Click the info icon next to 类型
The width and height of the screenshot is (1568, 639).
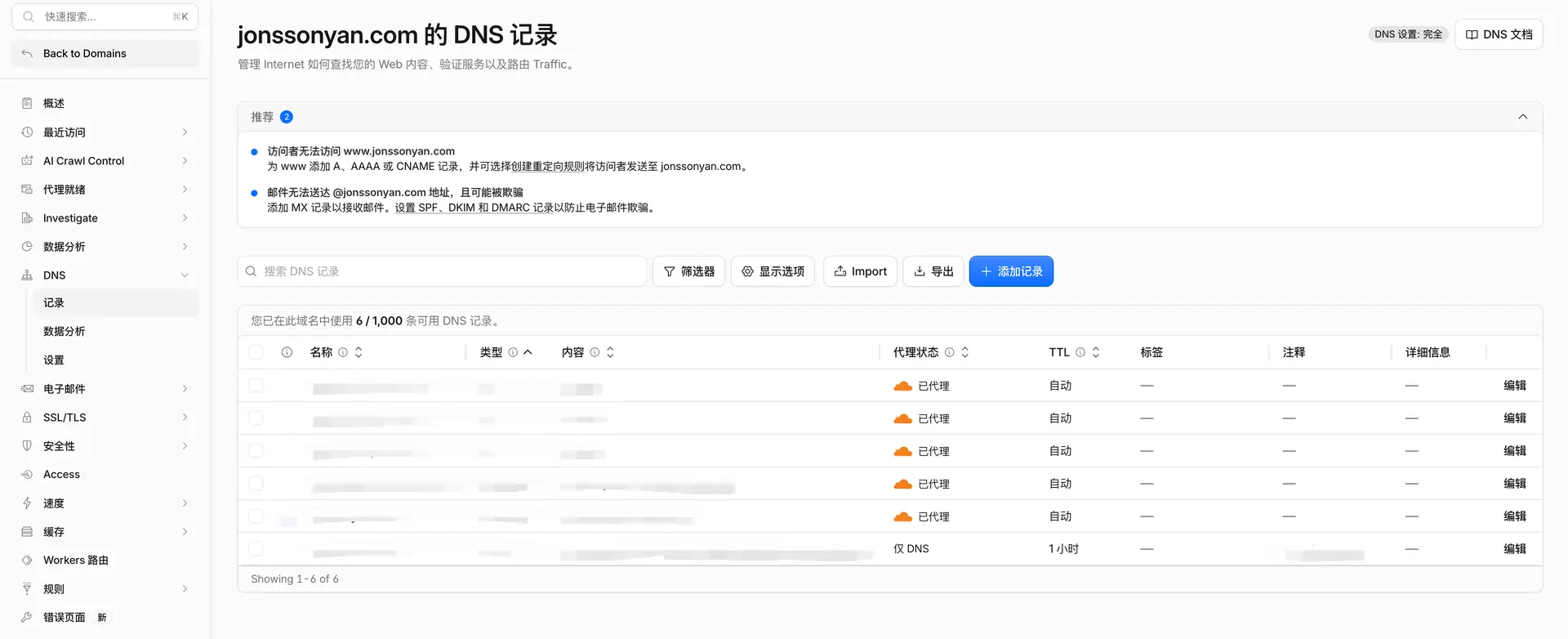513,352
